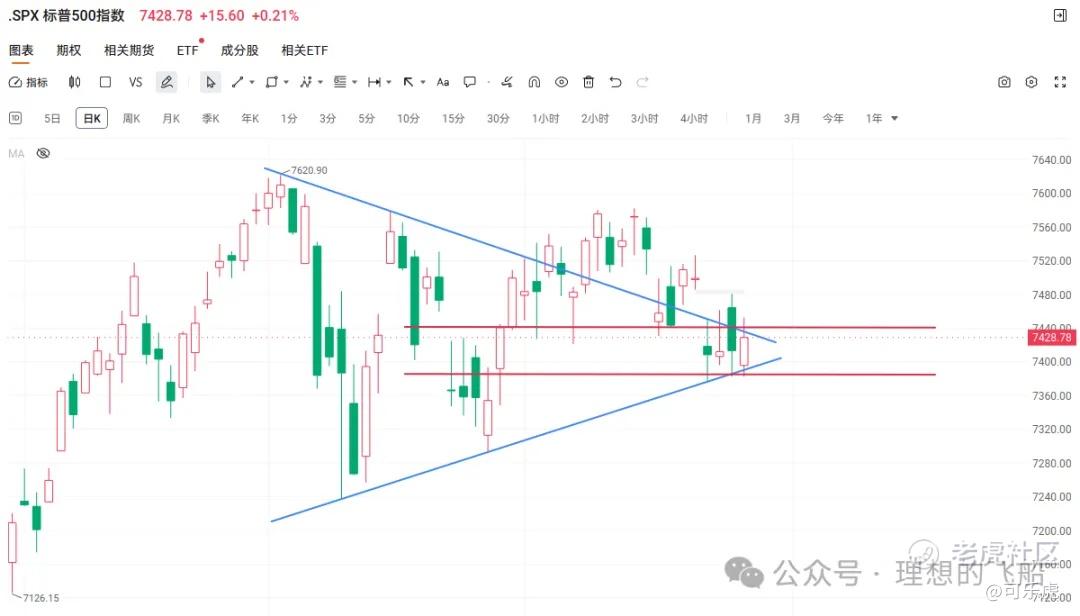Activate the magnet snap tool
Image resolution: width=1080 pixels, height=616 pixels.
pos(534,82)
